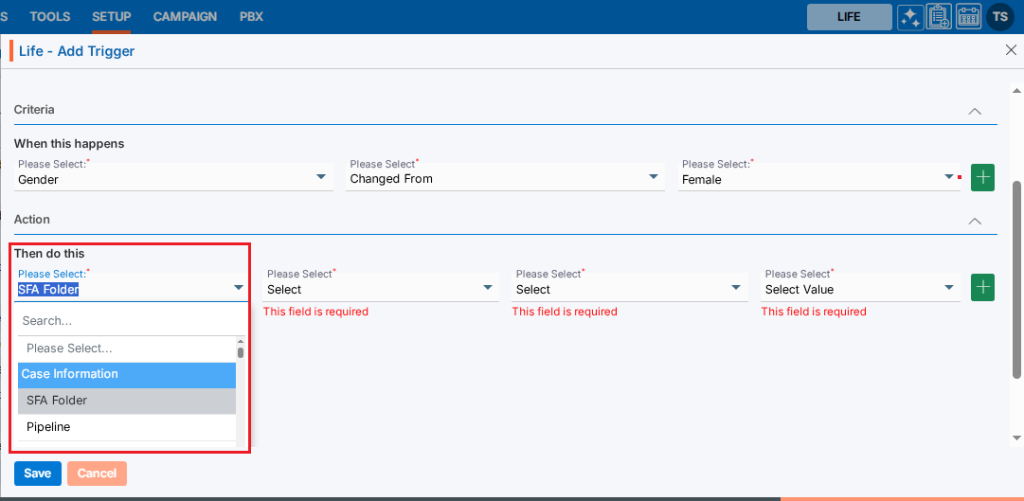Open the Gender criteria dropdown

(173, 179)
